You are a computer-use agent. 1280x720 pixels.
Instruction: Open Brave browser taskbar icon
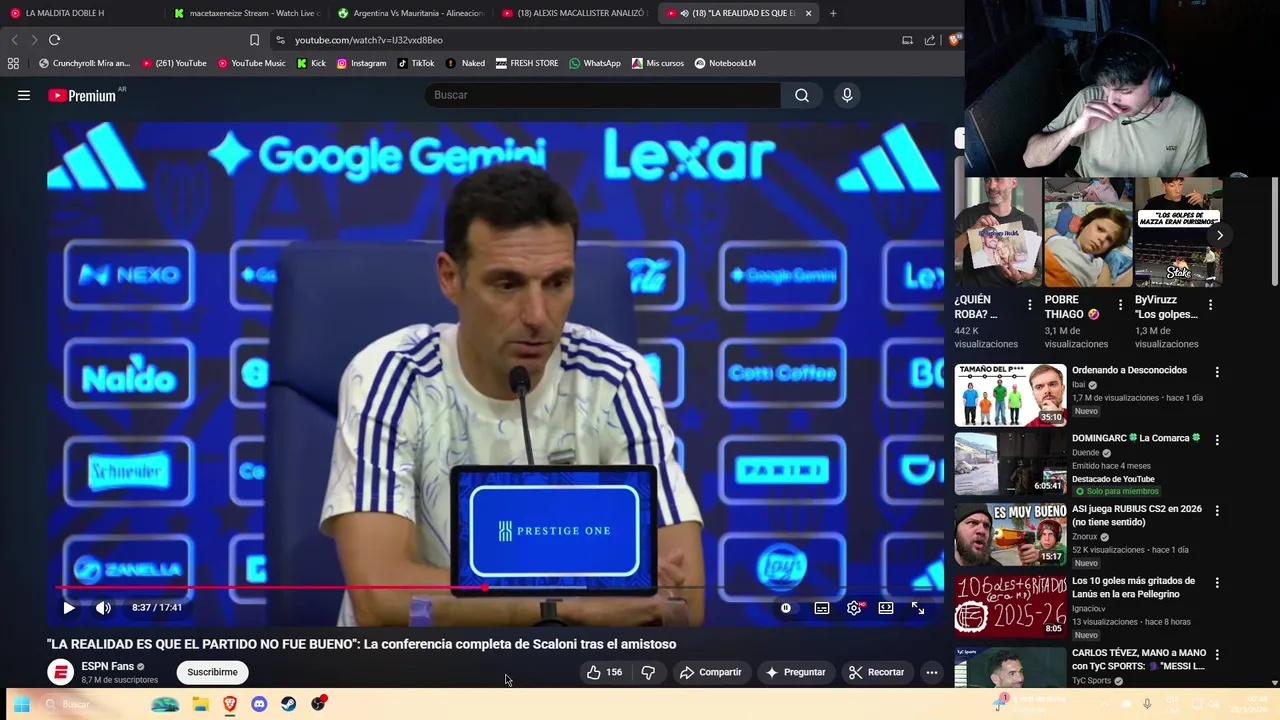coord(230,704)
